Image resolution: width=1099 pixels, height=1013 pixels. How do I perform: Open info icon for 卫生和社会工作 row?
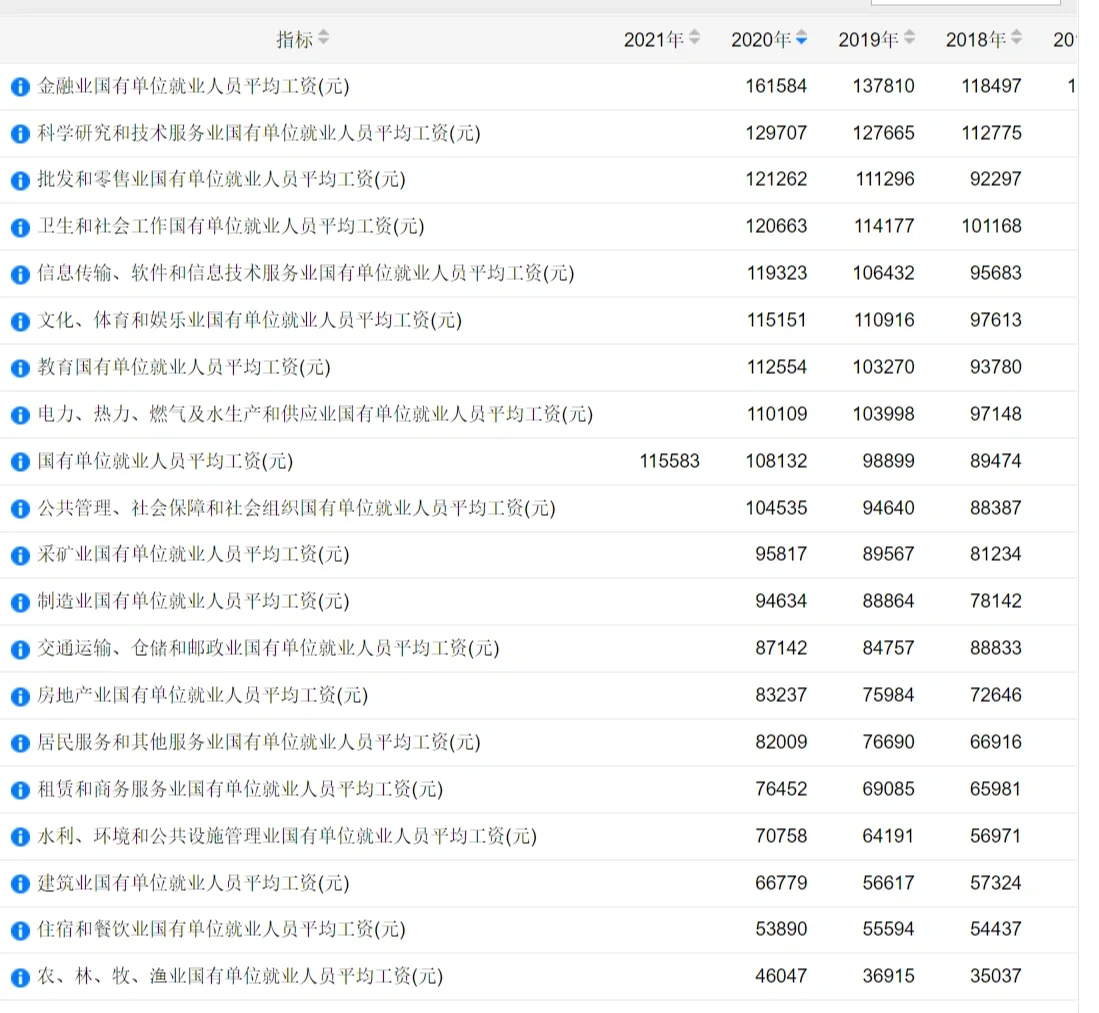point(20,227)
